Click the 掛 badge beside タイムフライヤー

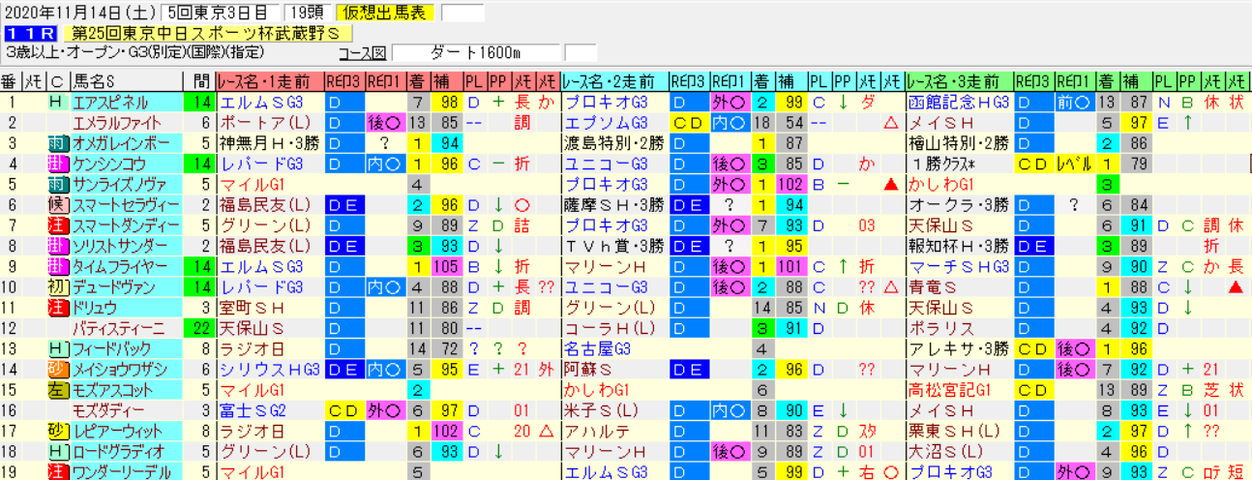(57, 266)
